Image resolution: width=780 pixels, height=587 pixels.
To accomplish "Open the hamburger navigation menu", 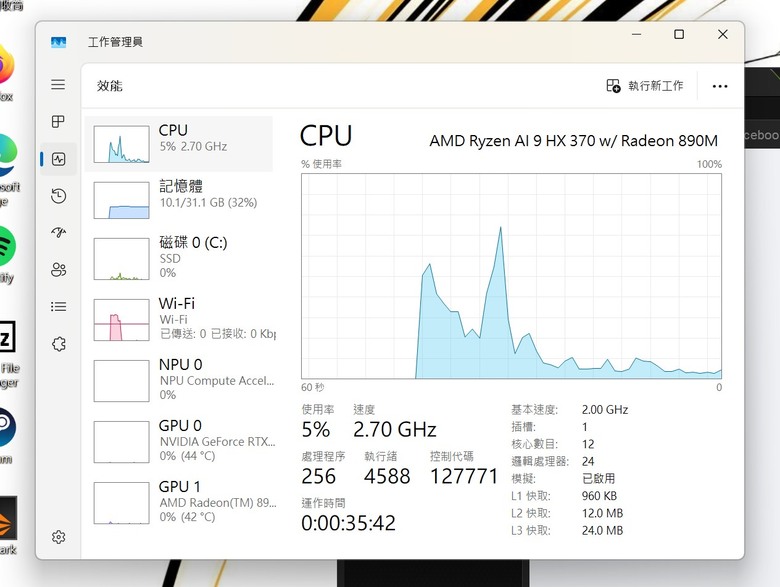I will point(58,85).
